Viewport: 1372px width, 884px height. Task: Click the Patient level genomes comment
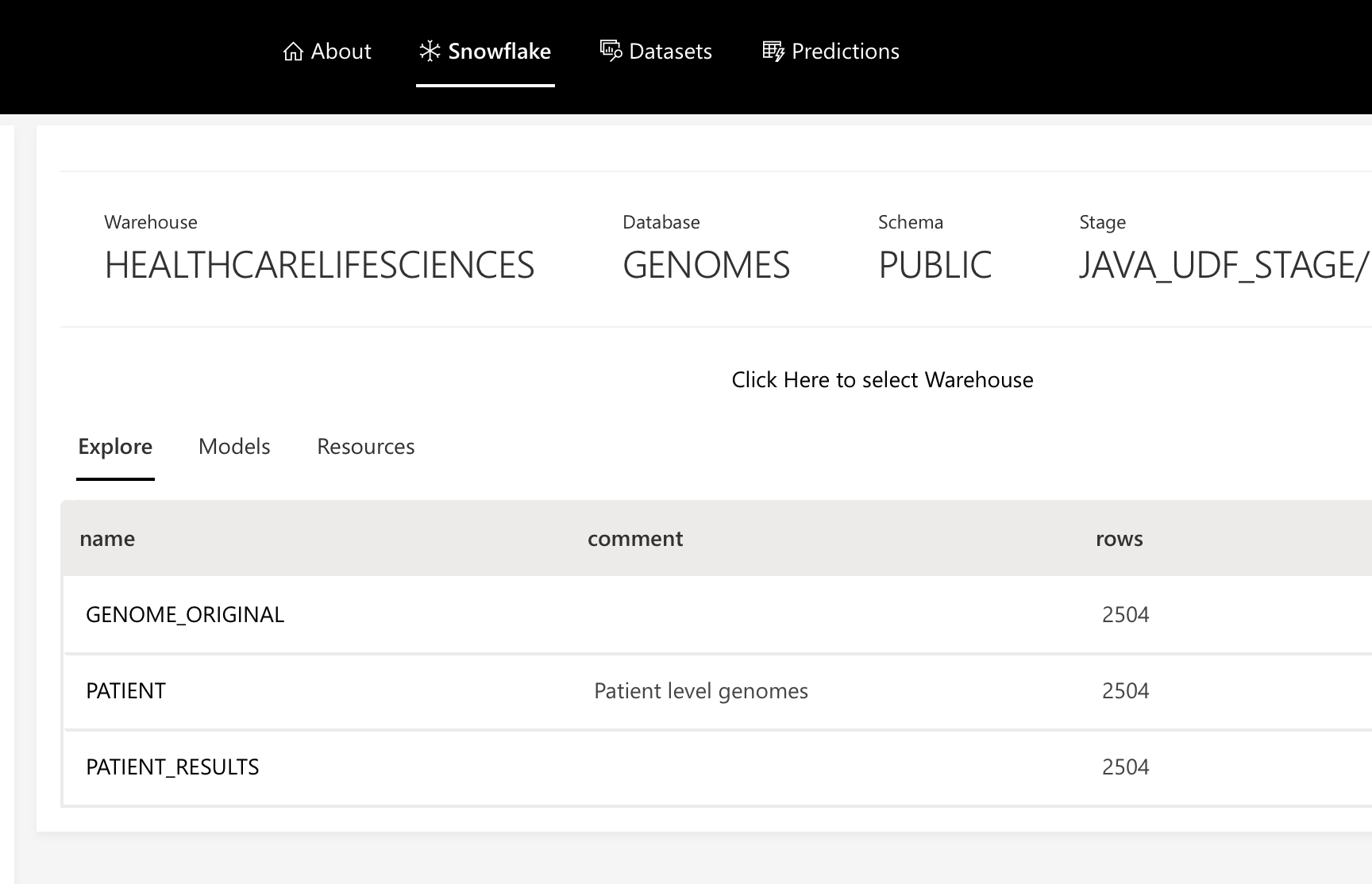pos(701,691)
